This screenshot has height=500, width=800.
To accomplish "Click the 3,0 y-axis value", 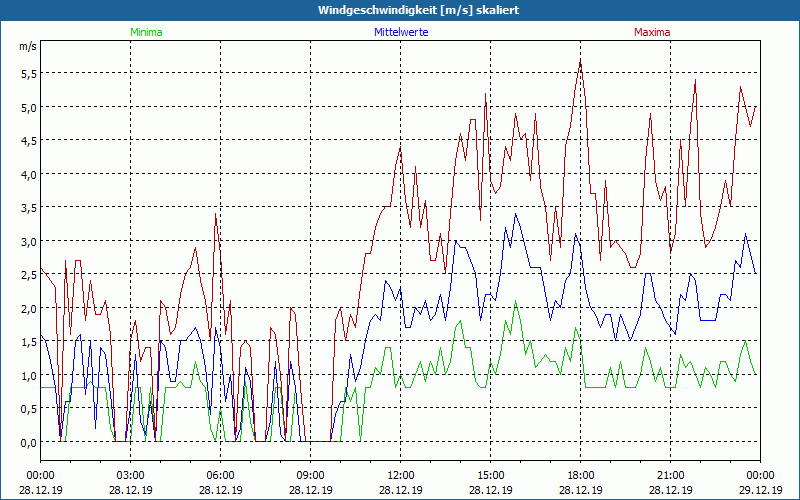I will (29, 241).
